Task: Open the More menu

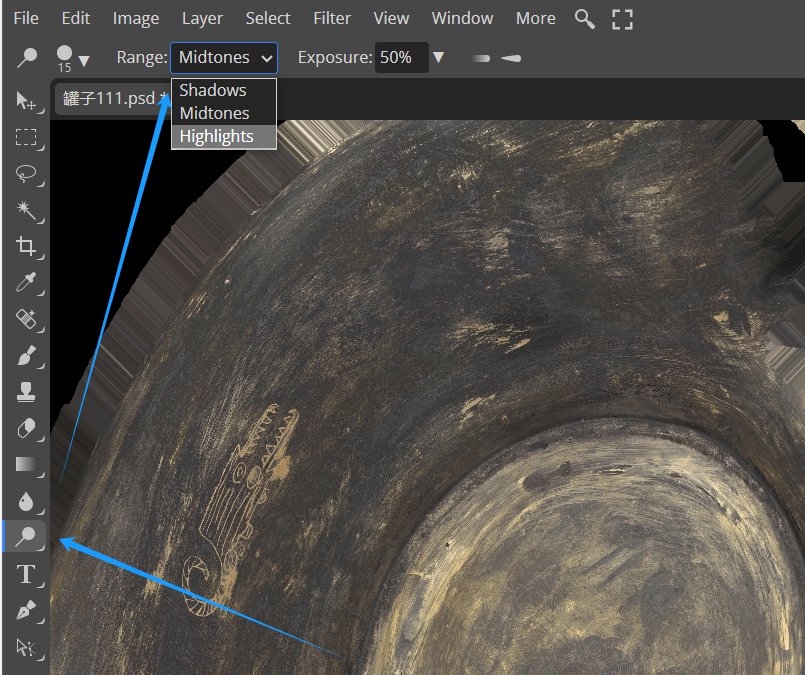Action: pos(535,18)
